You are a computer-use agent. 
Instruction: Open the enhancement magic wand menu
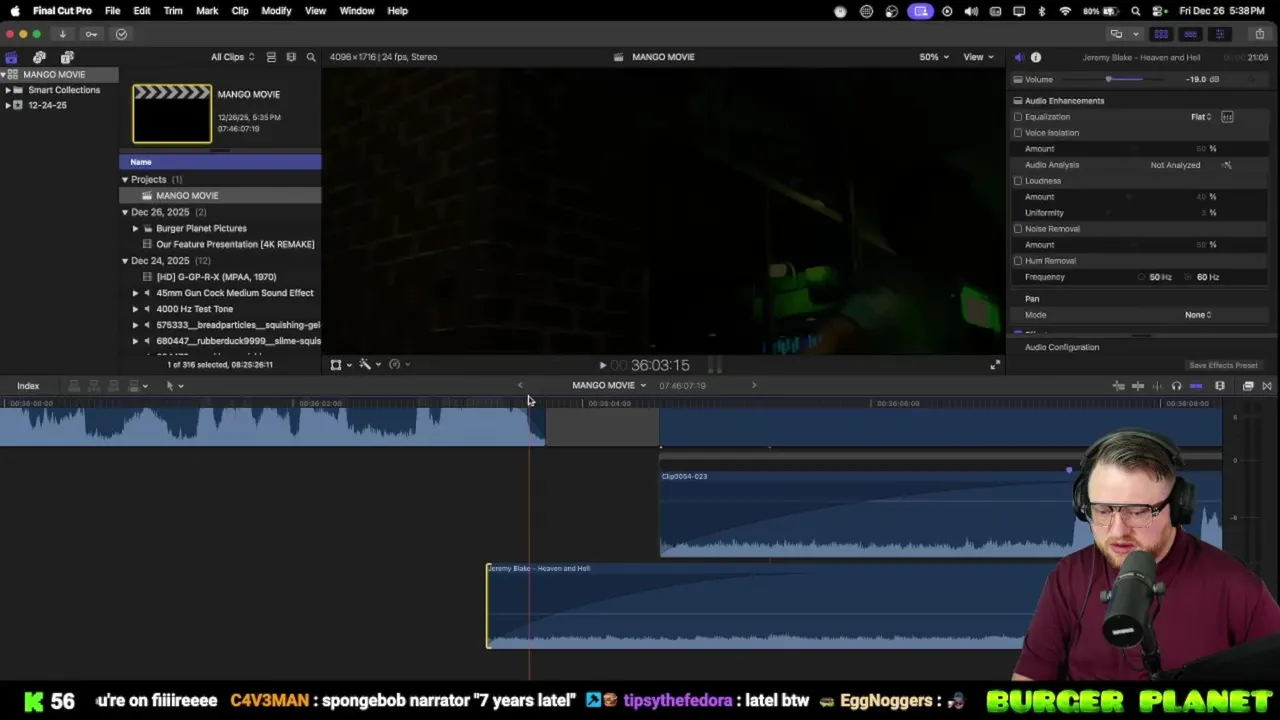pyautogui.click(x=368, y=365)
